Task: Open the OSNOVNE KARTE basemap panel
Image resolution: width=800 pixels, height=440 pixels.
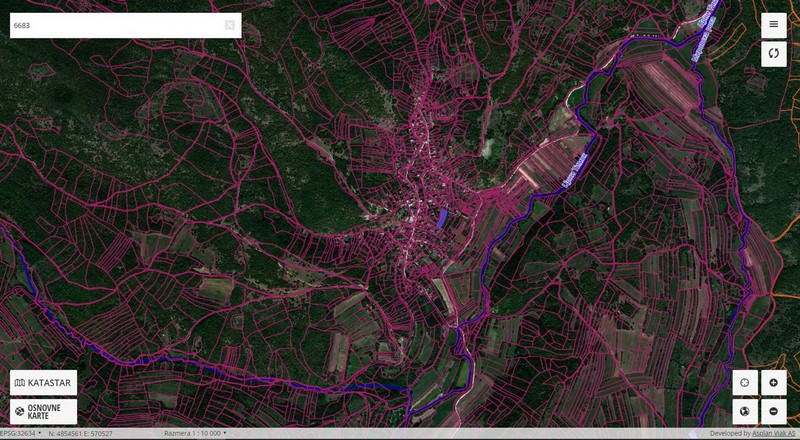Action: 43,411
